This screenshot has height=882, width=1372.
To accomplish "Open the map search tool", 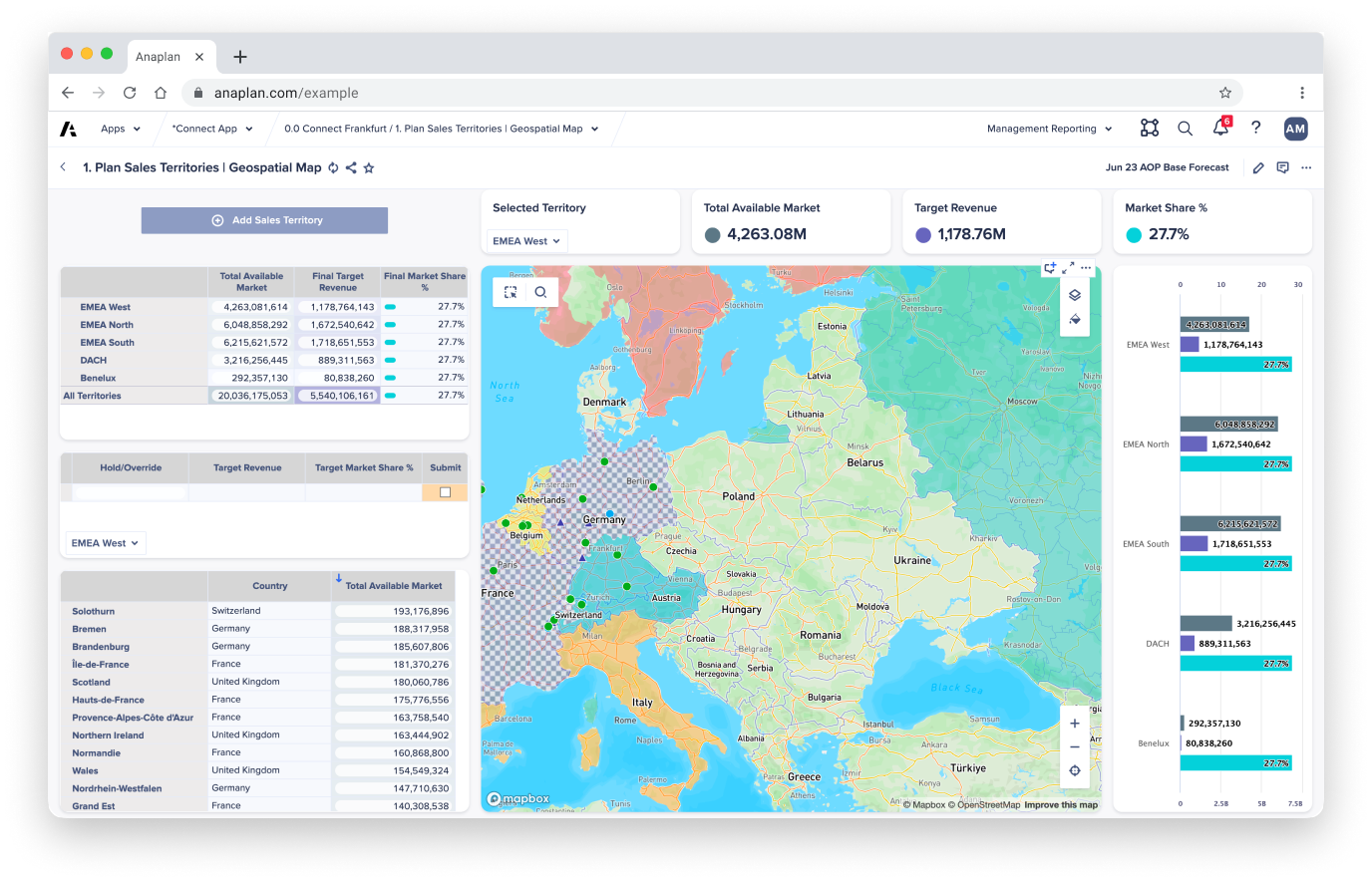I will pos(540,292).
